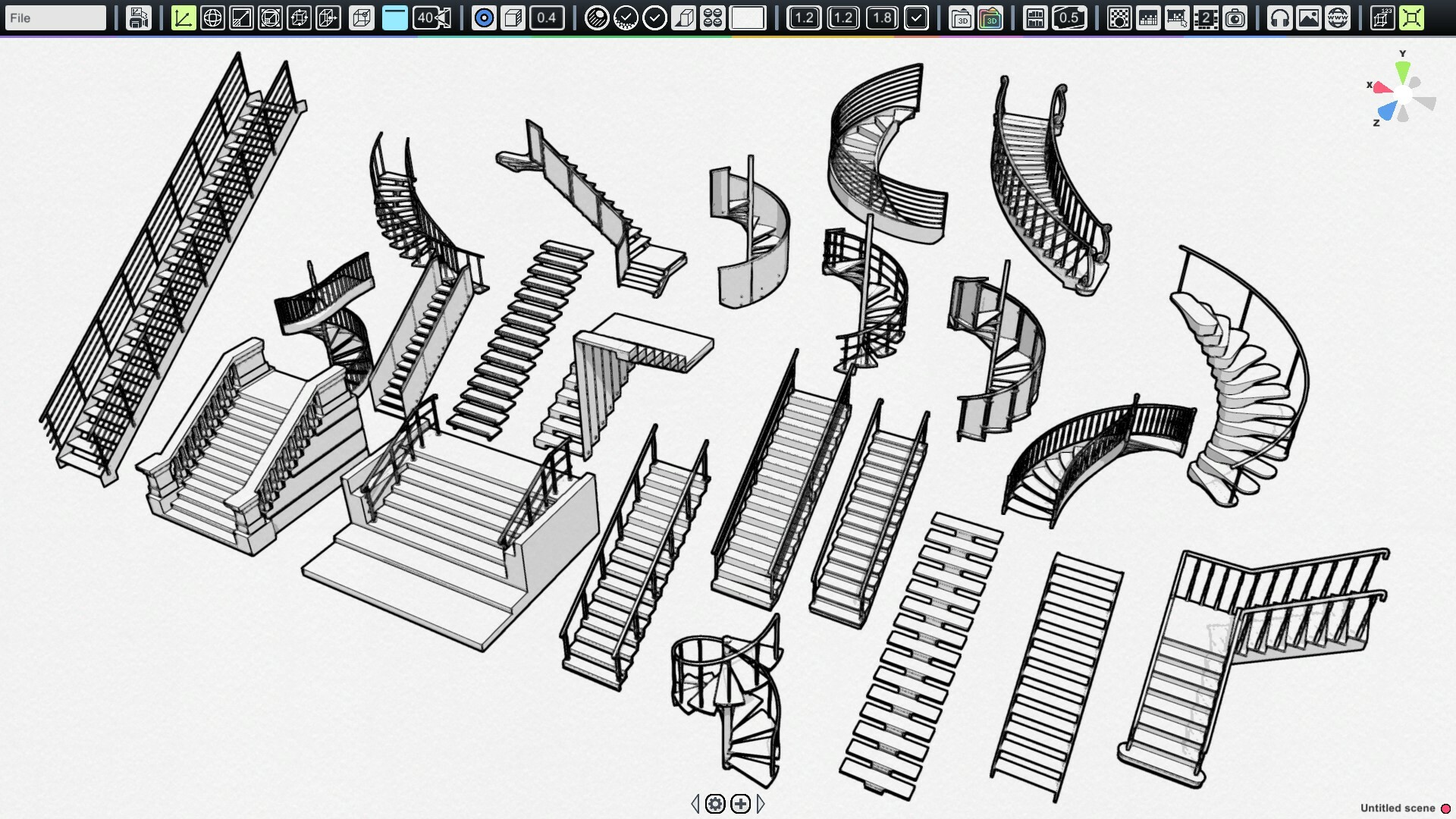
Task: Open the globe projection tool
Action: pyautogui.click(x=213, y=17)
